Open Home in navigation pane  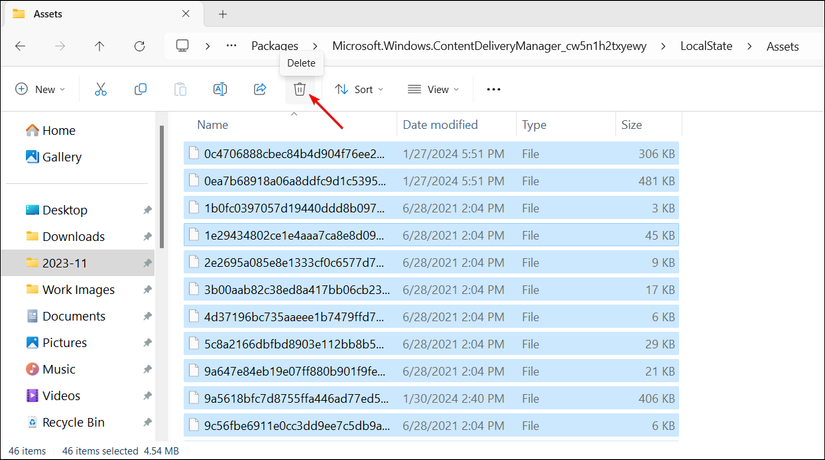coord(58,131)
